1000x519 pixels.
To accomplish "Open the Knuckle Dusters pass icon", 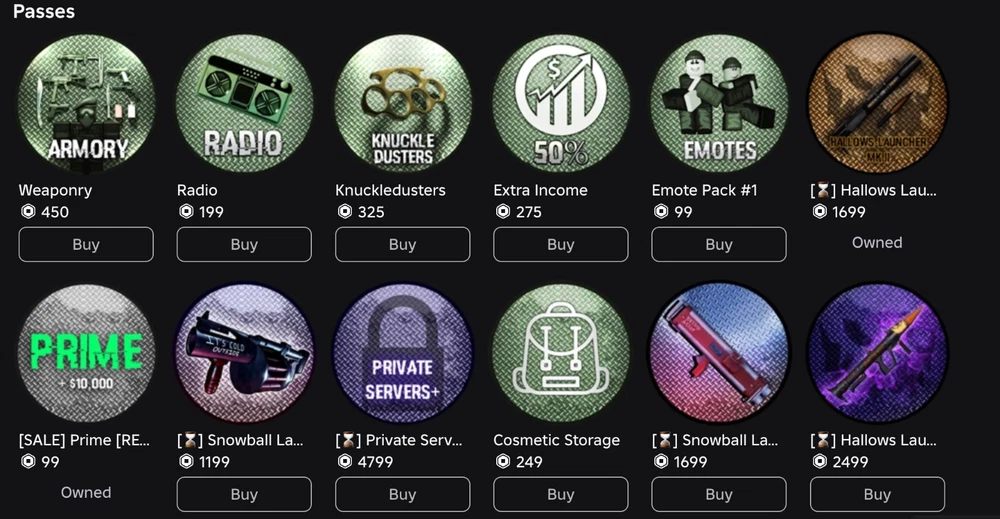I will (402, 103).
